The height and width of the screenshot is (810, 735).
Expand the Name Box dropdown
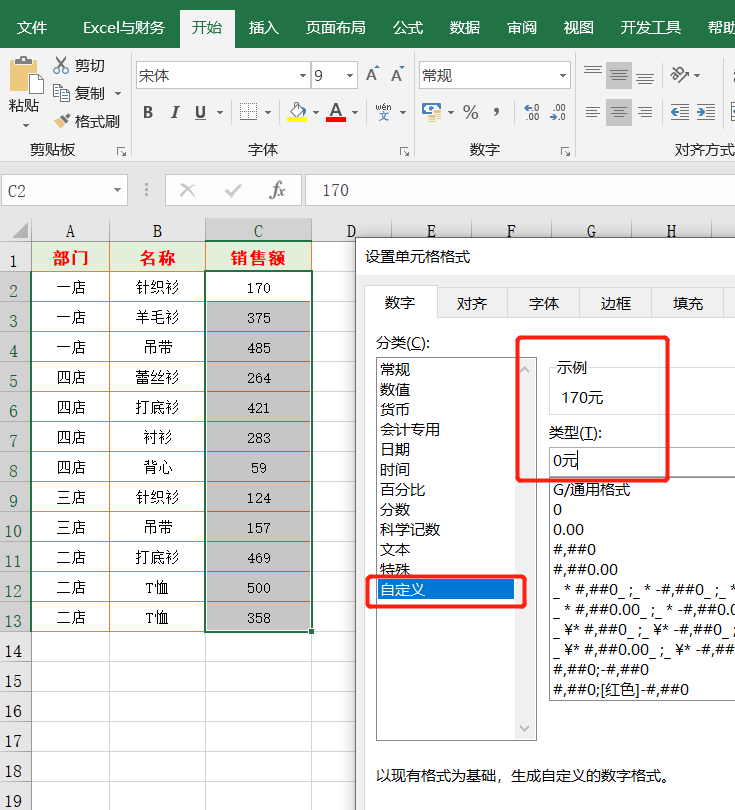pyautogui.click(x=118, y=191)
